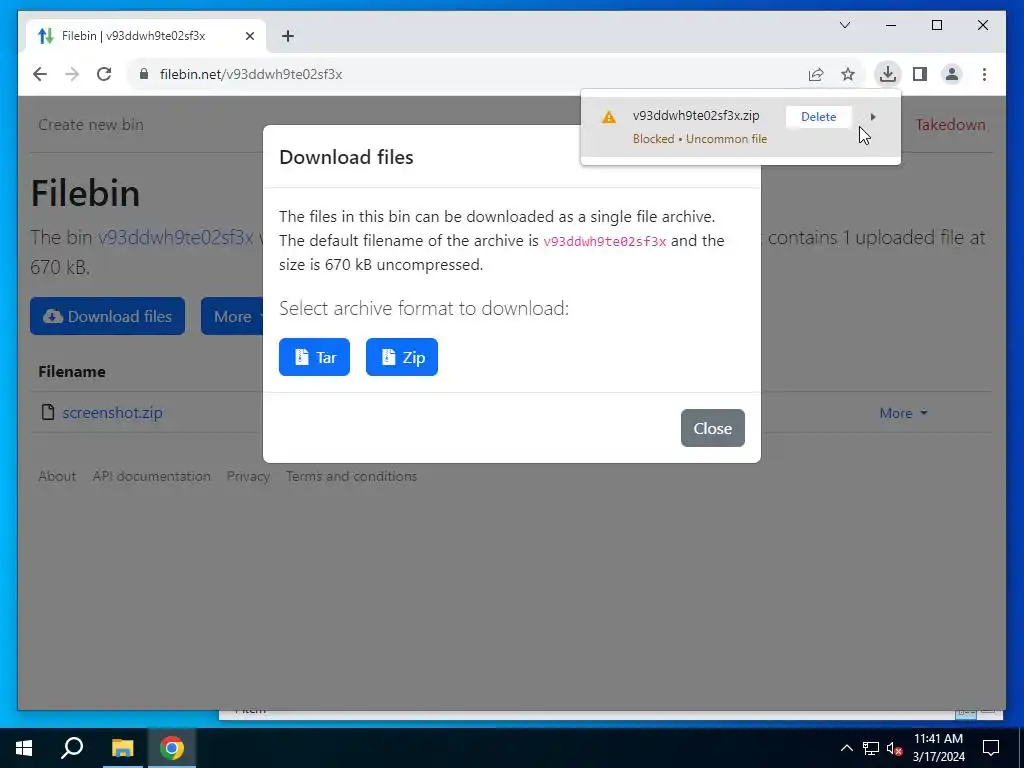Viewport: 1024px width, 768px height.
Task: Open a new tab with plus button
Action: 288,36
